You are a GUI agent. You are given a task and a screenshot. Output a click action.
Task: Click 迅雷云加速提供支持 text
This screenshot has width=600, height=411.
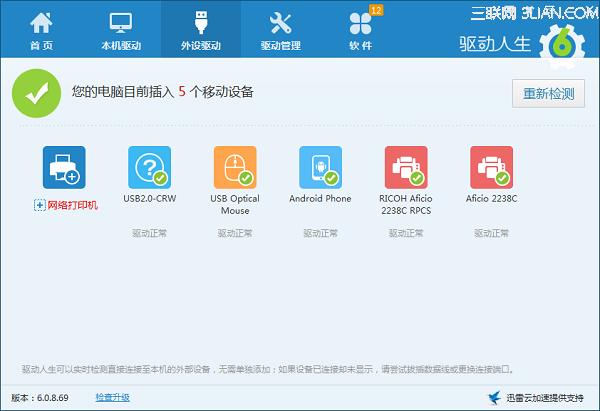click(x=545, y=398)
